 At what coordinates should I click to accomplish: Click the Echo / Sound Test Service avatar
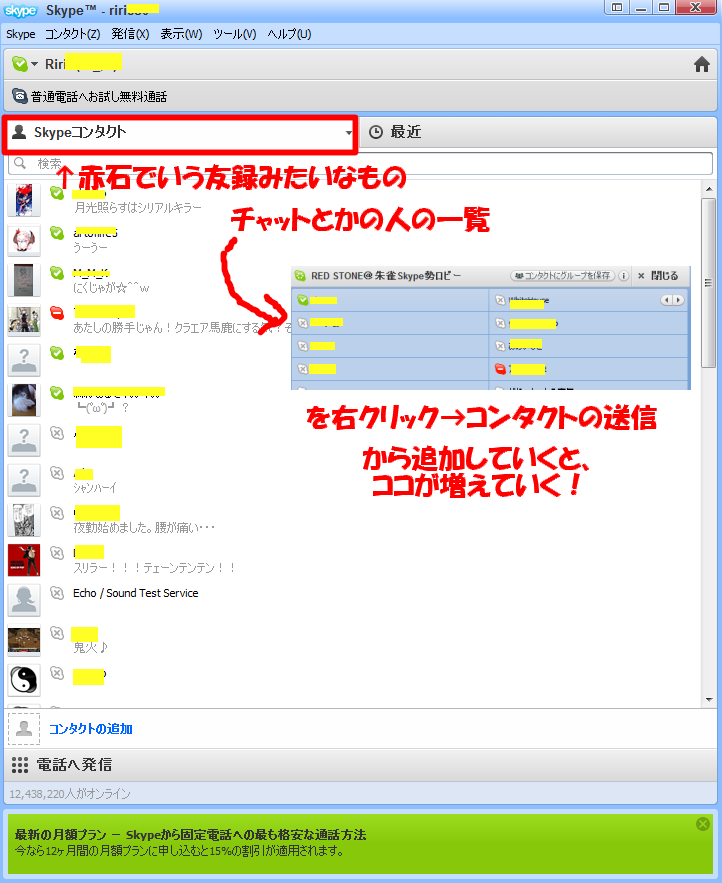(24, 600)
